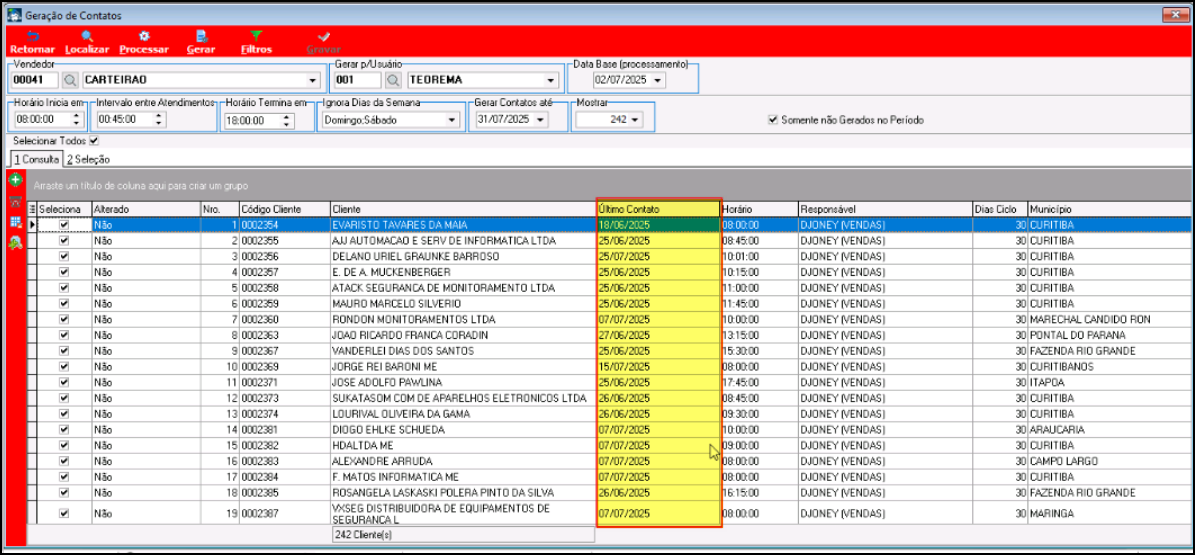
Task: Open the grid column chooser icon
Action: coord(32,209)
